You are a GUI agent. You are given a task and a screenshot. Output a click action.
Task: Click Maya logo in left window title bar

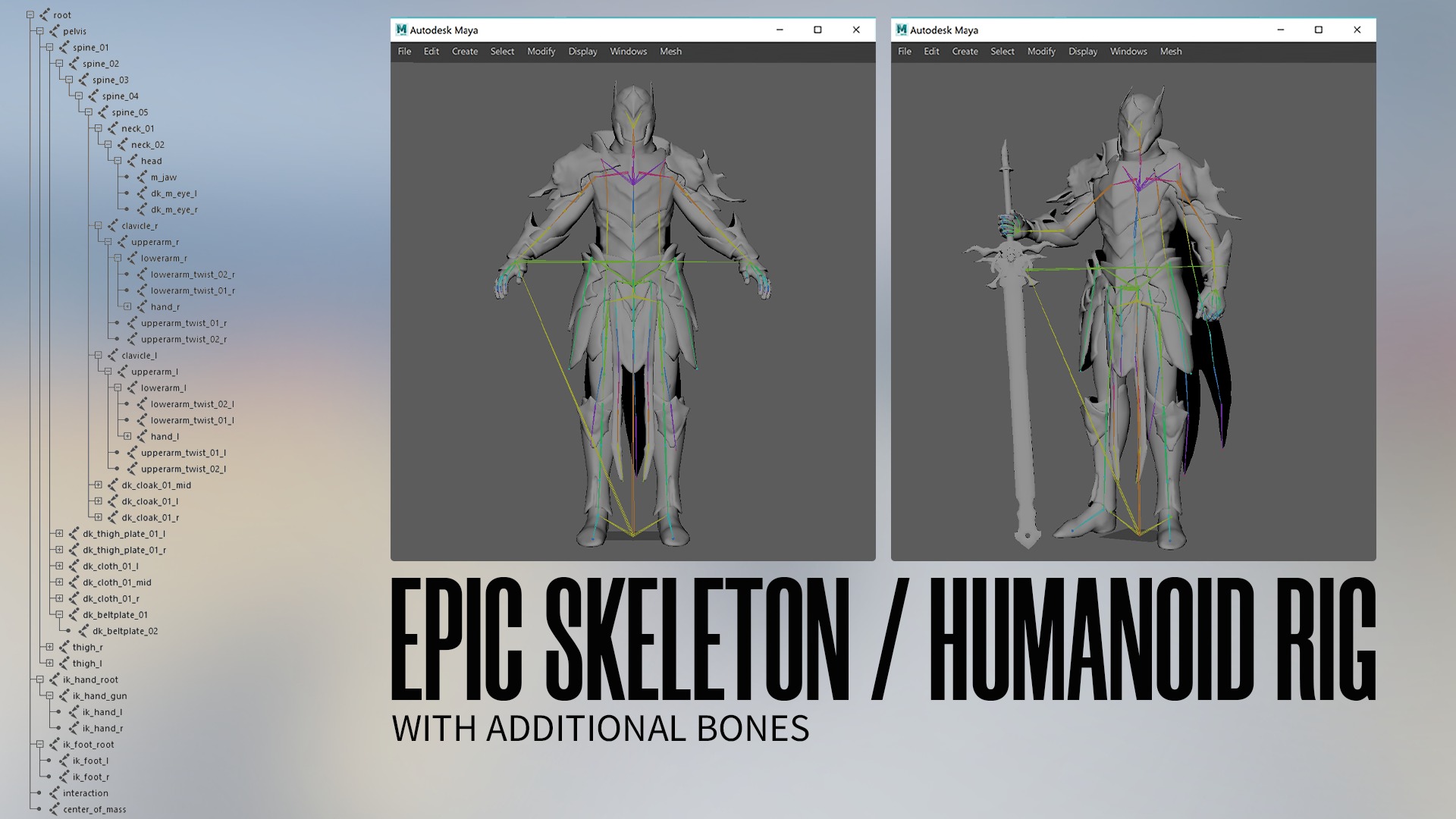pyautogui.click(x=401, y=30)
